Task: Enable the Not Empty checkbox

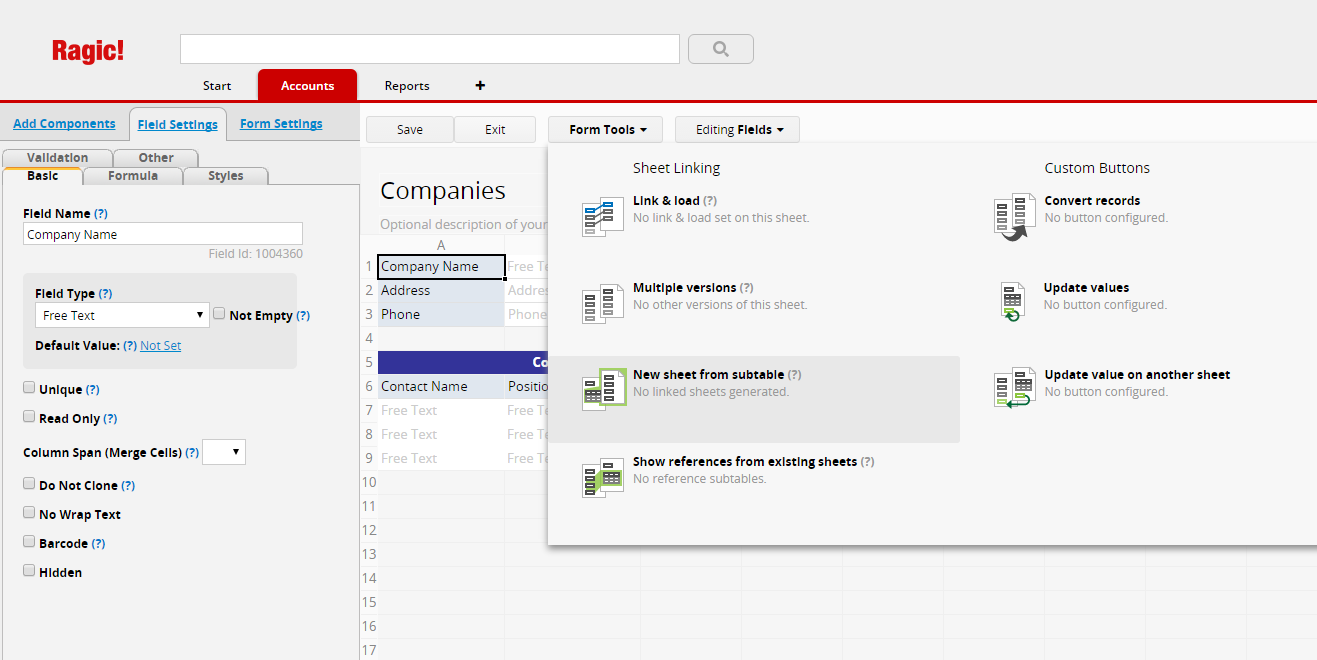Action: click(x=219, y=314)
